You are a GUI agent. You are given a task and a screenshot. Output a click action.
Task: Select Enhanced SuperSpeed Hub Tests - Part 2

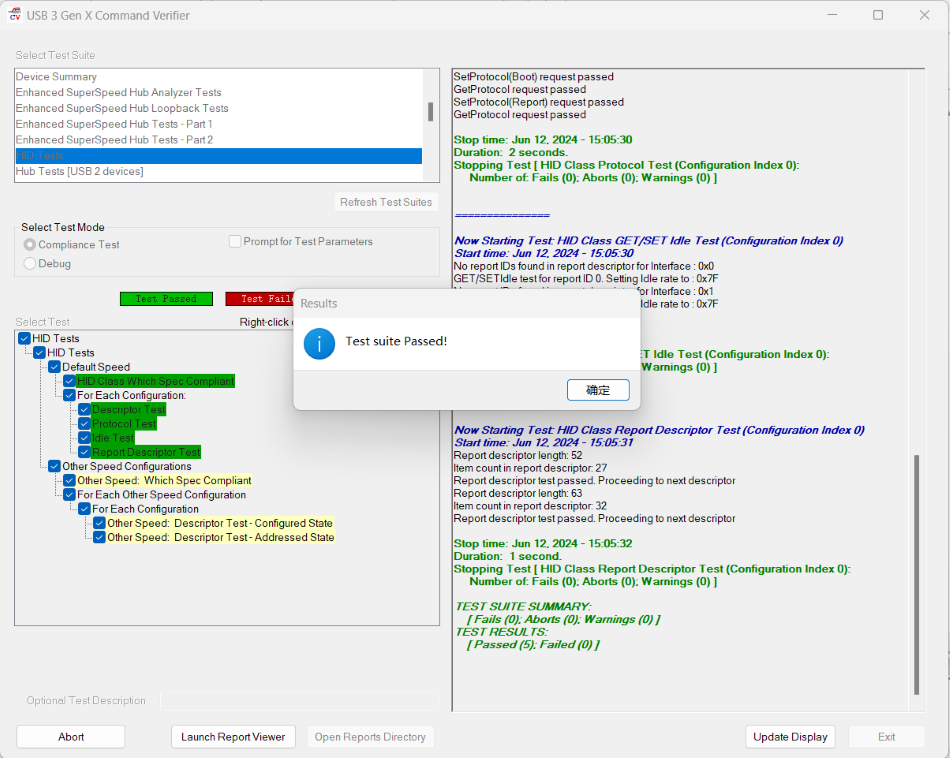tap(218, 140)
